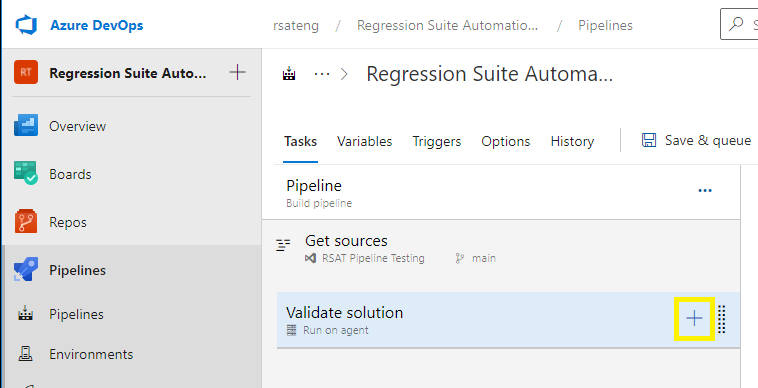Switch to the History tab
This screenshot has width=758, height=388.
click(x=572, y=141)
